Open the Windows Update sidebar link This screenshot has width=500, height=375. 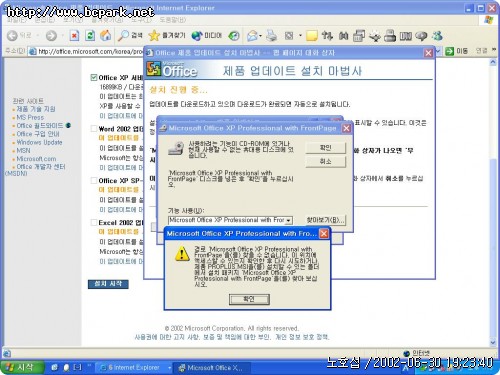click(39, 142)
